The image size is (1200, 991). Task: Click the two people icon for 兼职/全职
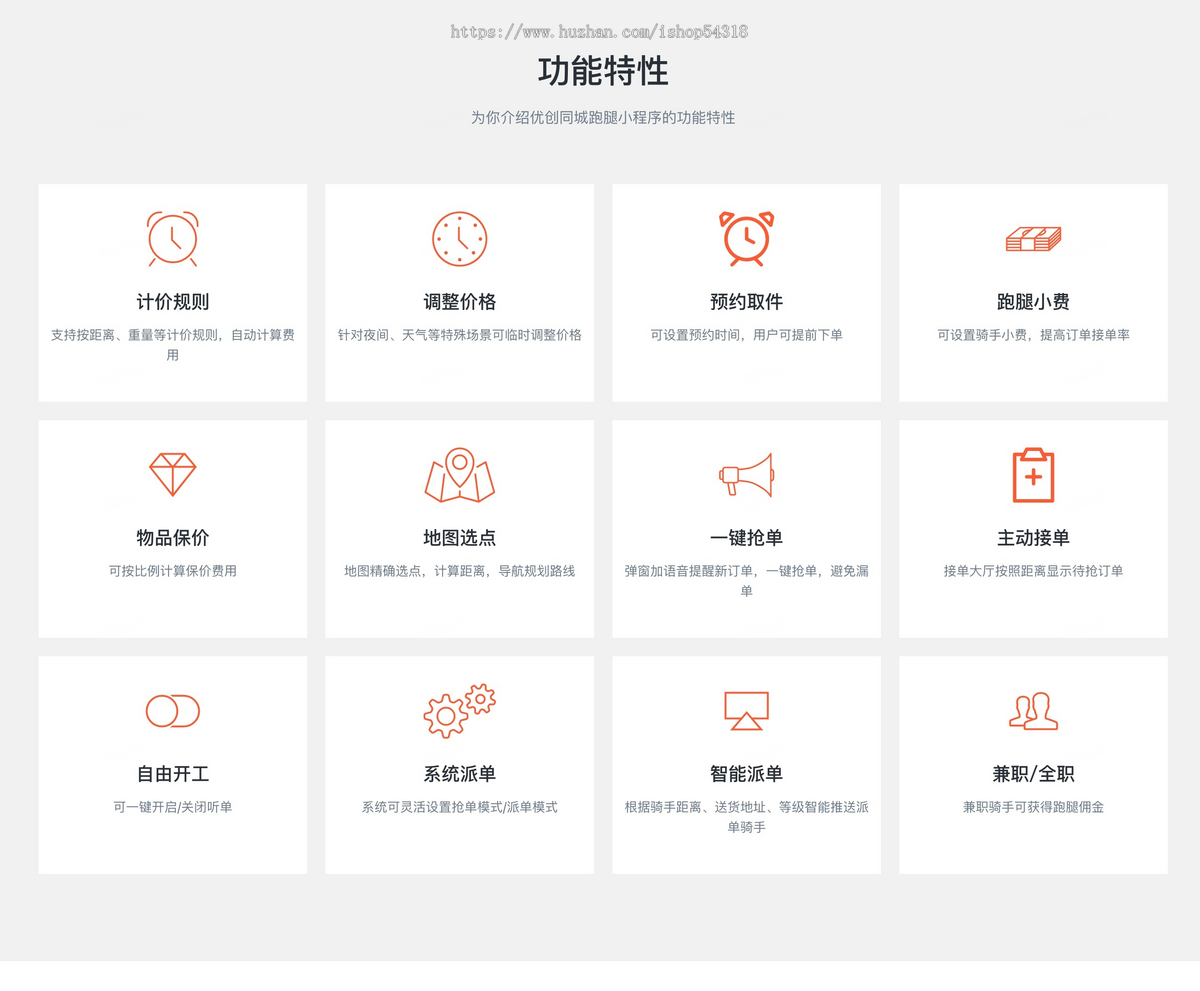pos(1033,711)
